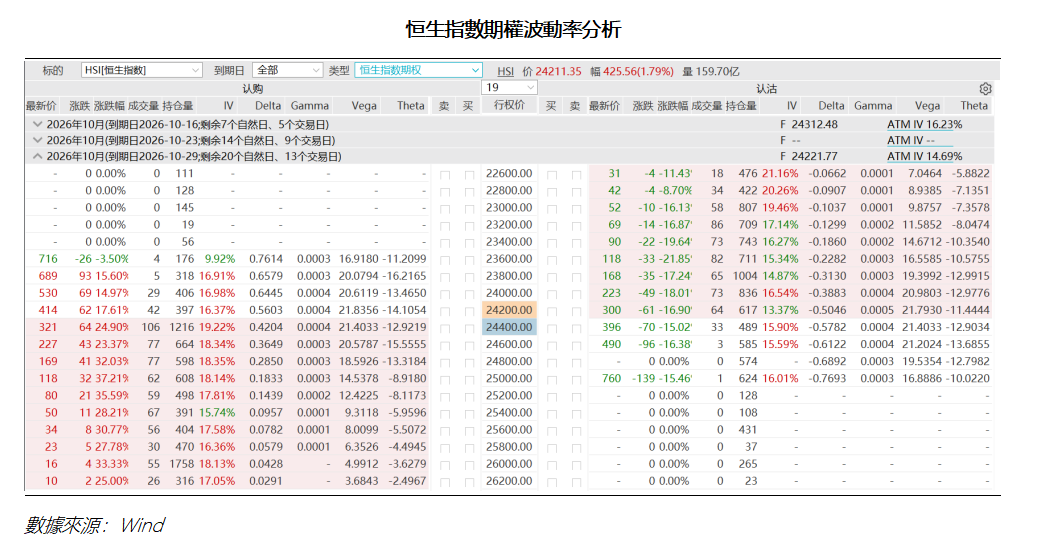The height and width of the screenshot is (553, 1040).
Task: Collapse the 2026-10-29 expiry group
Action: tap(37, 156)
